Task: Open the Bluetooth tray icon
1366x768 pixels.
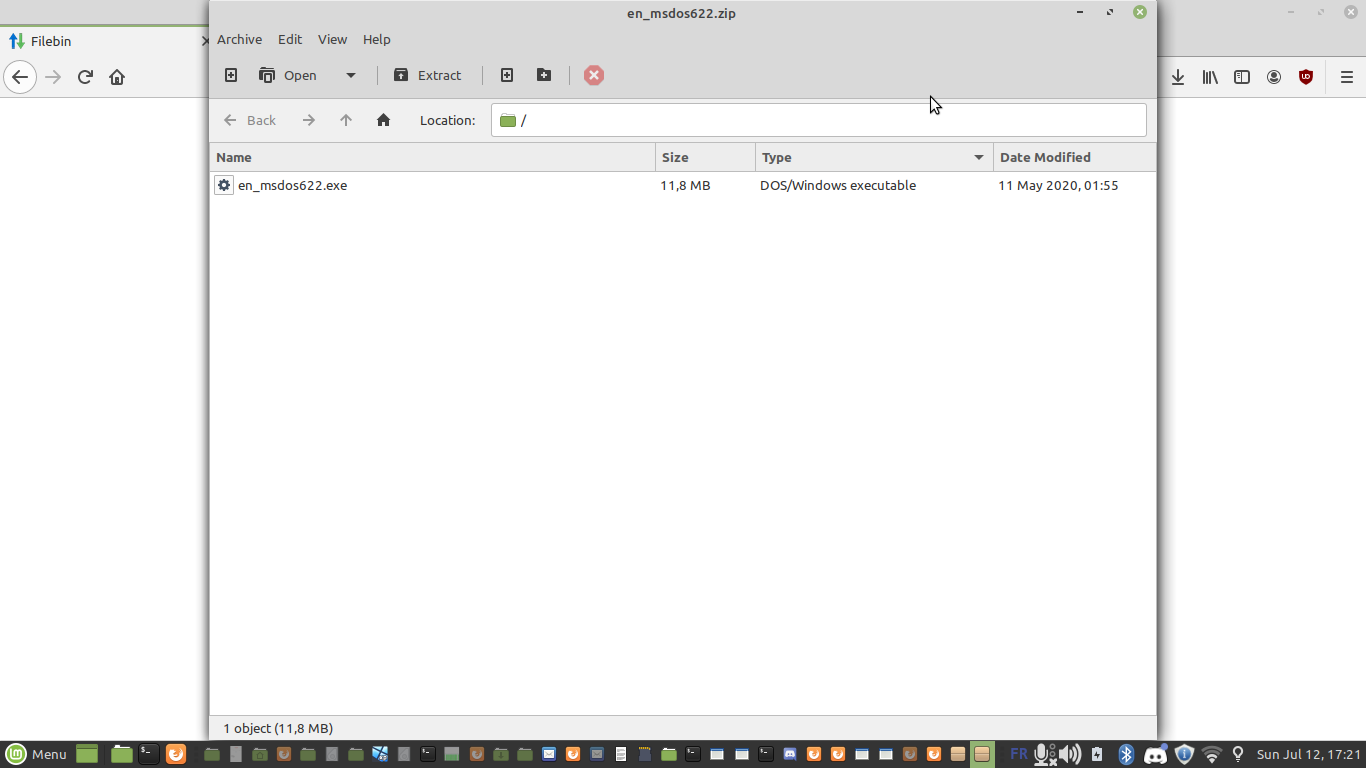Action: [1126, 754]
